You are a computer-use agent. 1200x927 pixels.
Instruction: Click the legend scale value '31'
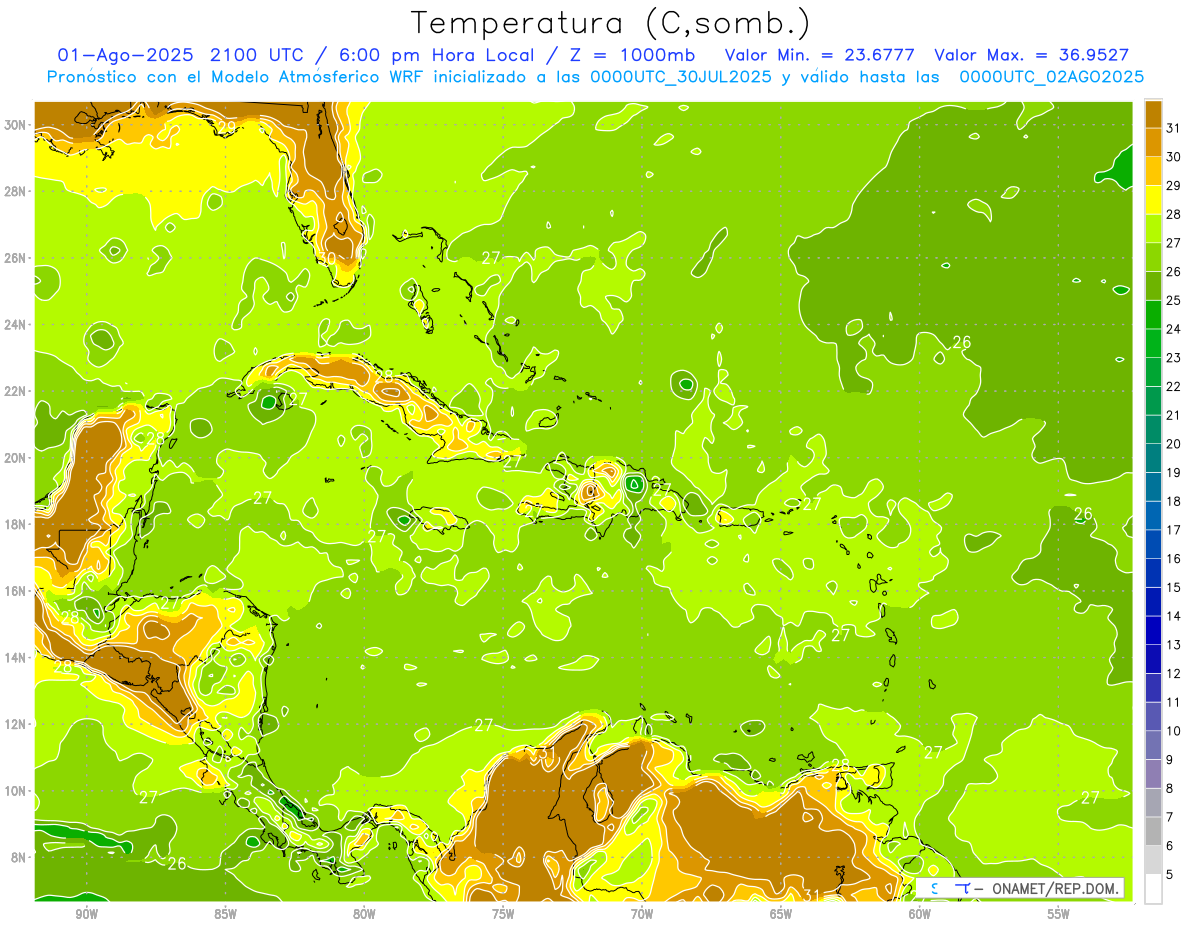point(1175,127)
